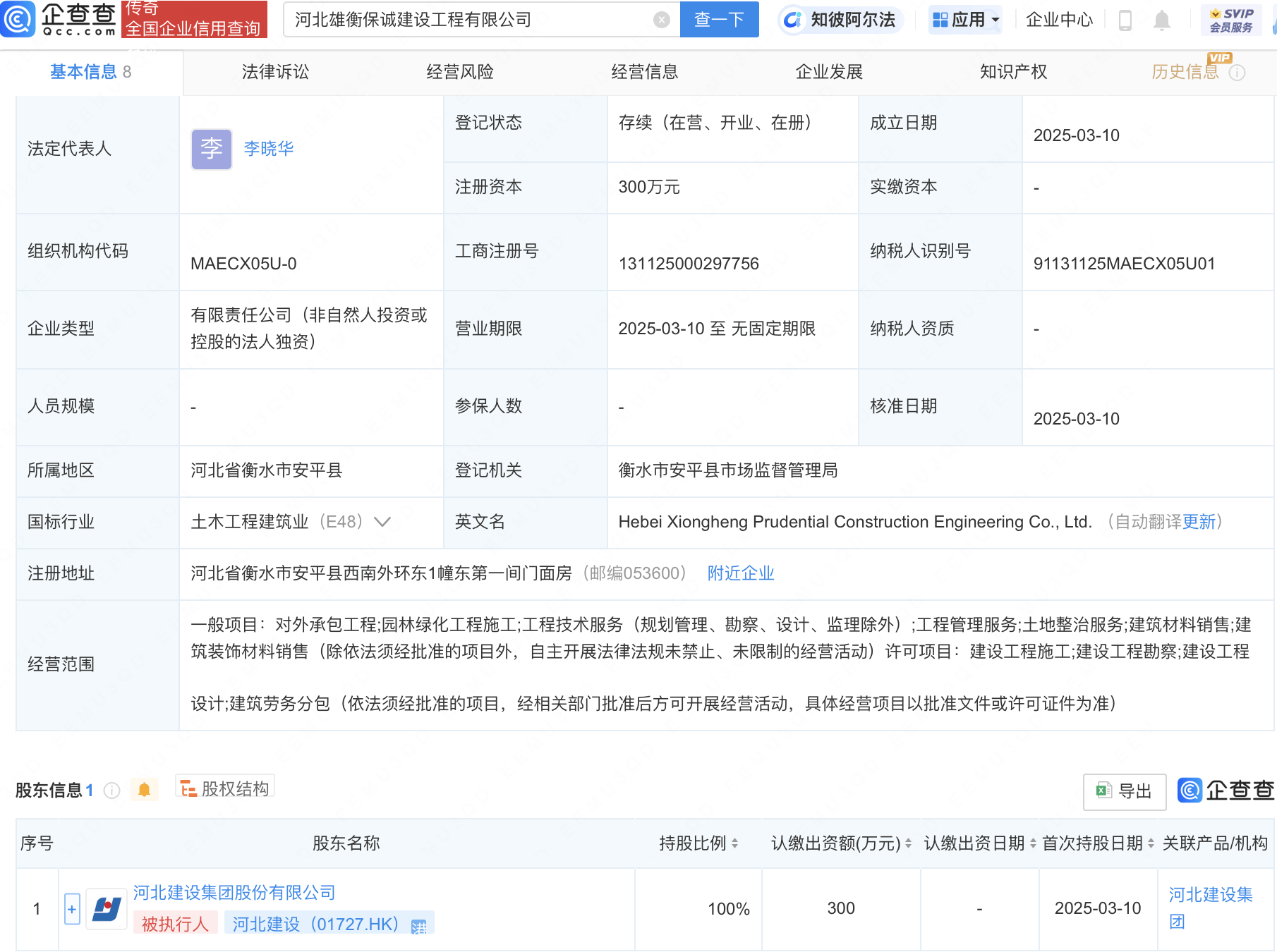Switch to the 经营信息 tab
Image resolution: width=1277 pixels, height=952 pixels.
coord(645,72)
